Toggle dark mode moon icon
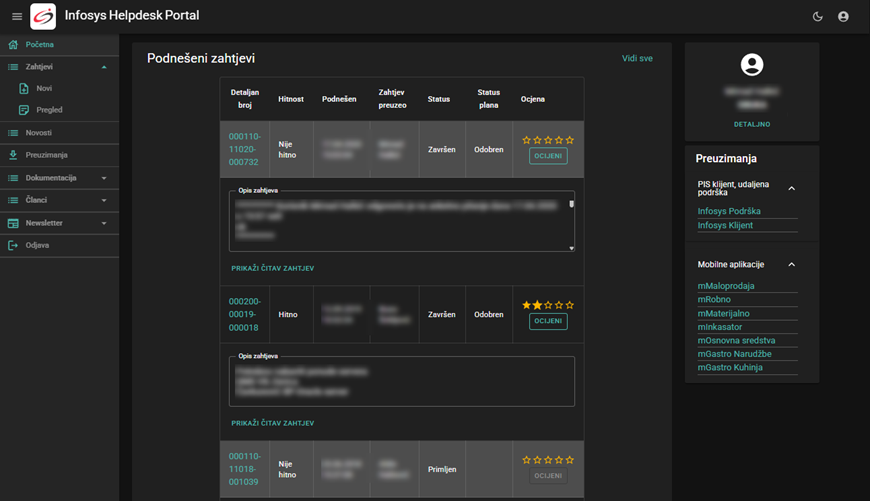This screenshot has width=870, height=501. 817,17
